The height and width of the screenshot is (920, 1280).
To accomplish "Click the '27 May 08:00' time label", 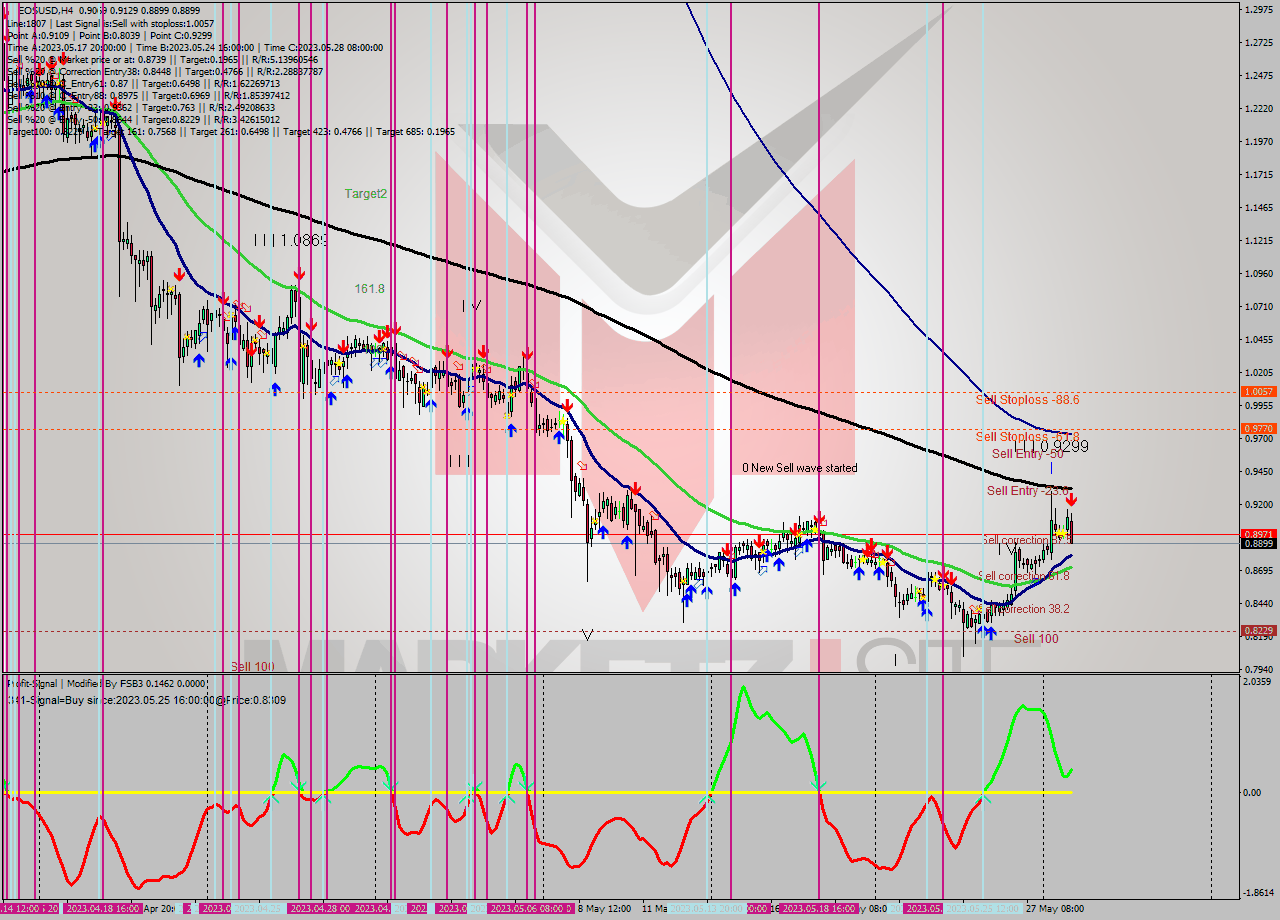I will [x=1055, y=909].
